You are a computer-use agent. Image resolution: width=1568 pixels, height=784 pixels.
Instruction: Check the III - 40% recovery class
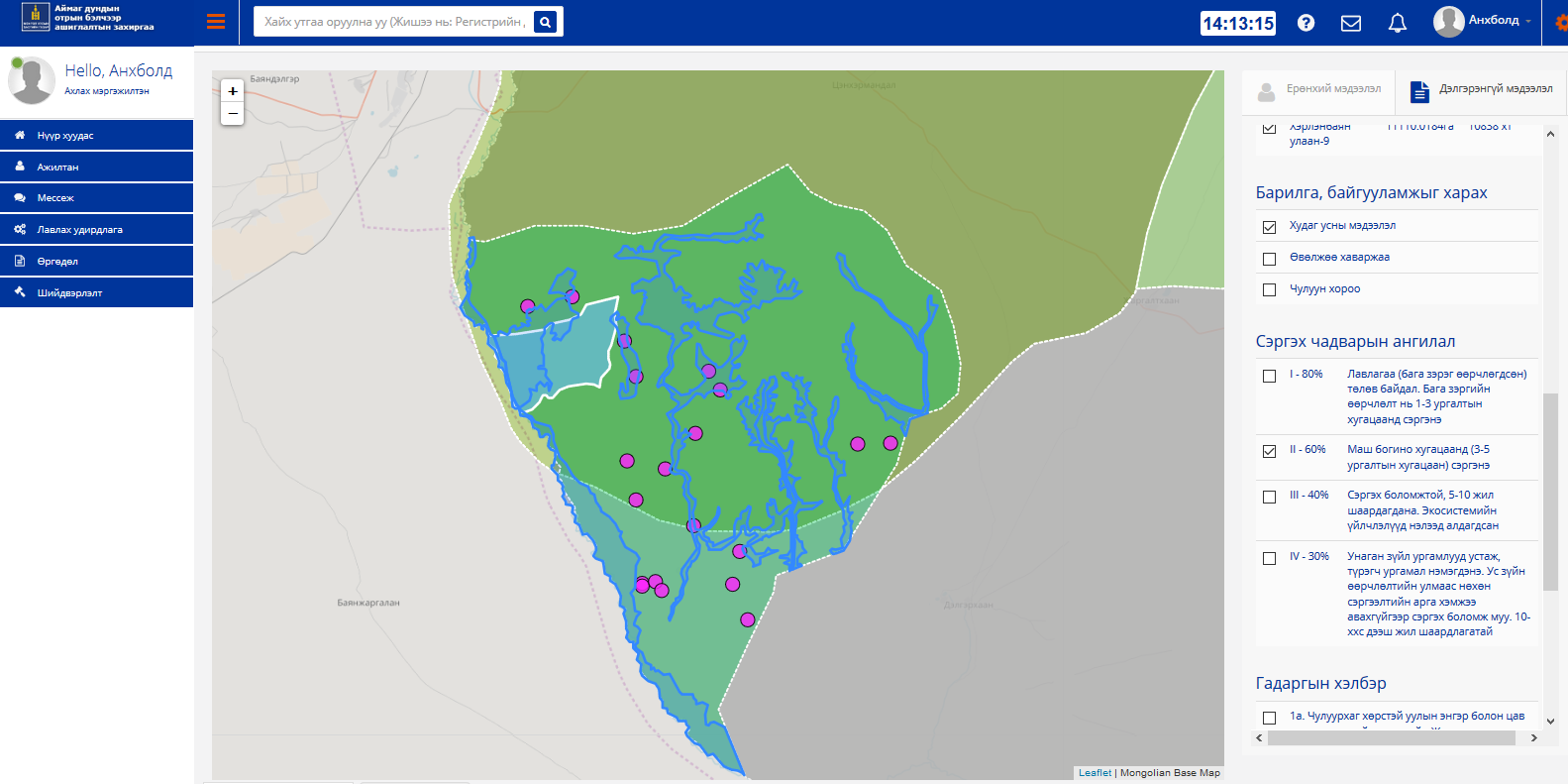pyautogui.click(x=1269, y=497)
